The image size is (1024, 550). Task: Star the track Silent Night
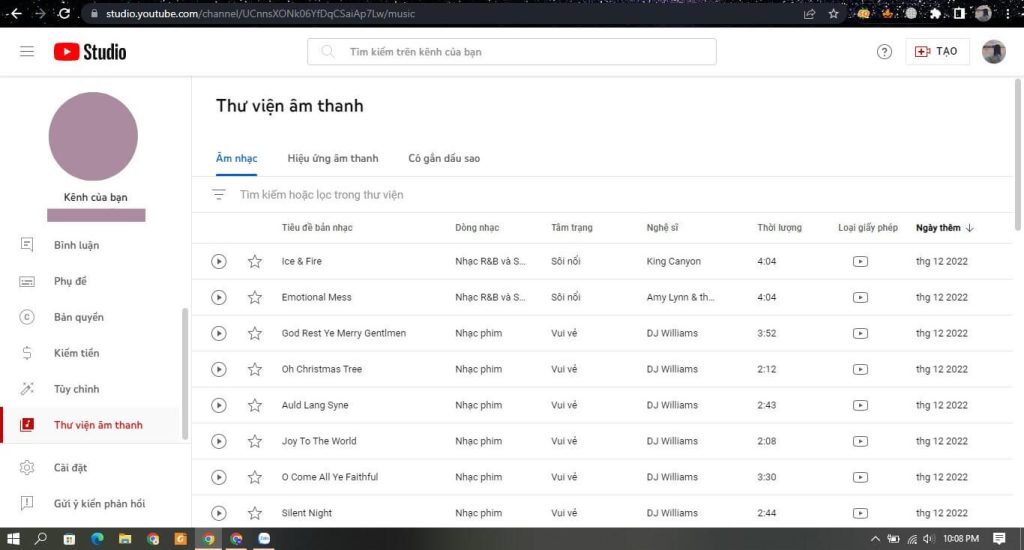[x=255, y=513]
